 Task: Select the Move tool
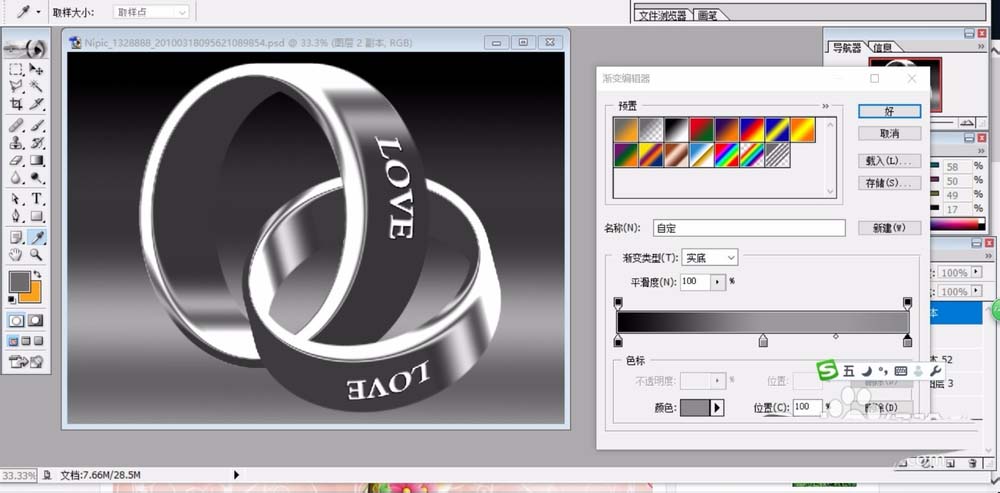pyautogui.click(x=36, y=69)
